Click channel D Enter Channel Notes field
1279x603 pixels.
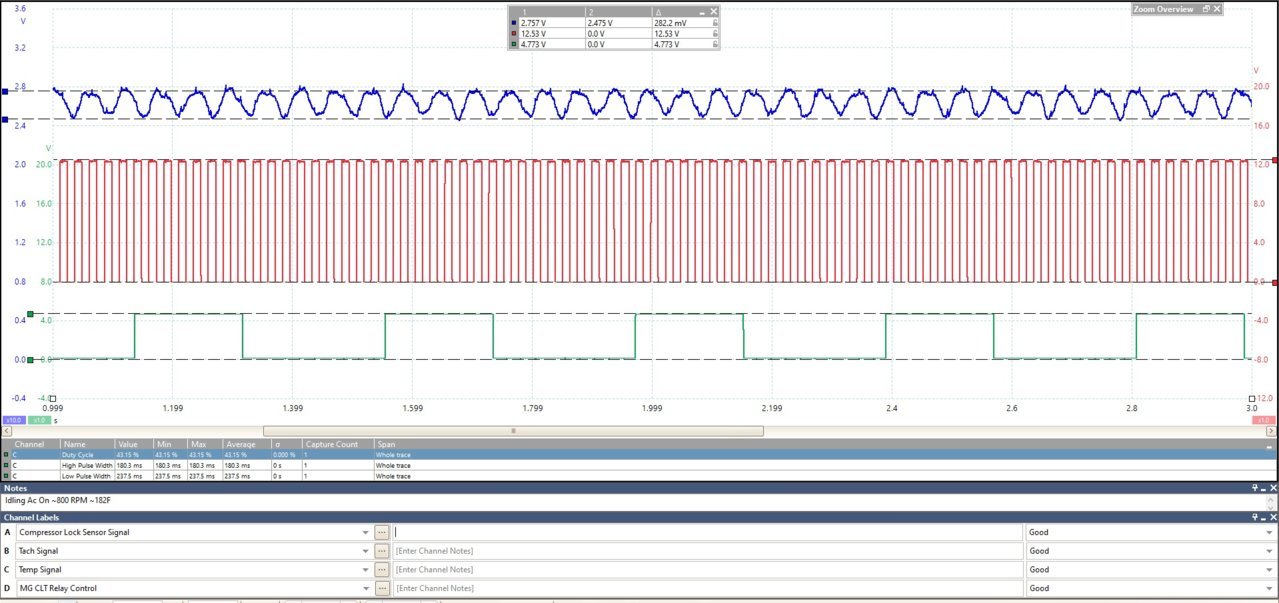click(x=707, y=588)
